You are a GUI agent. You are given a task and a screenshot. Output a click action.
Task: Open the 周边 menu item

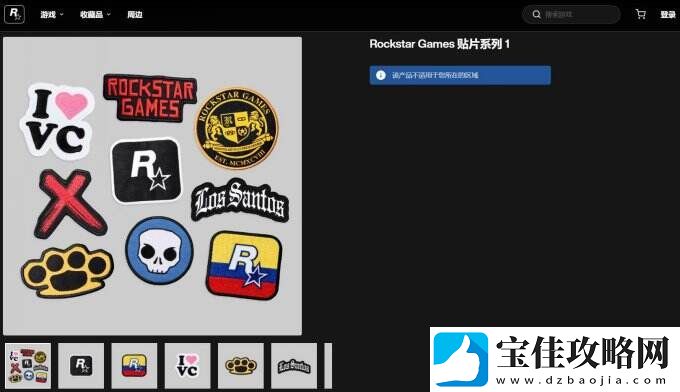pos(135,14)
